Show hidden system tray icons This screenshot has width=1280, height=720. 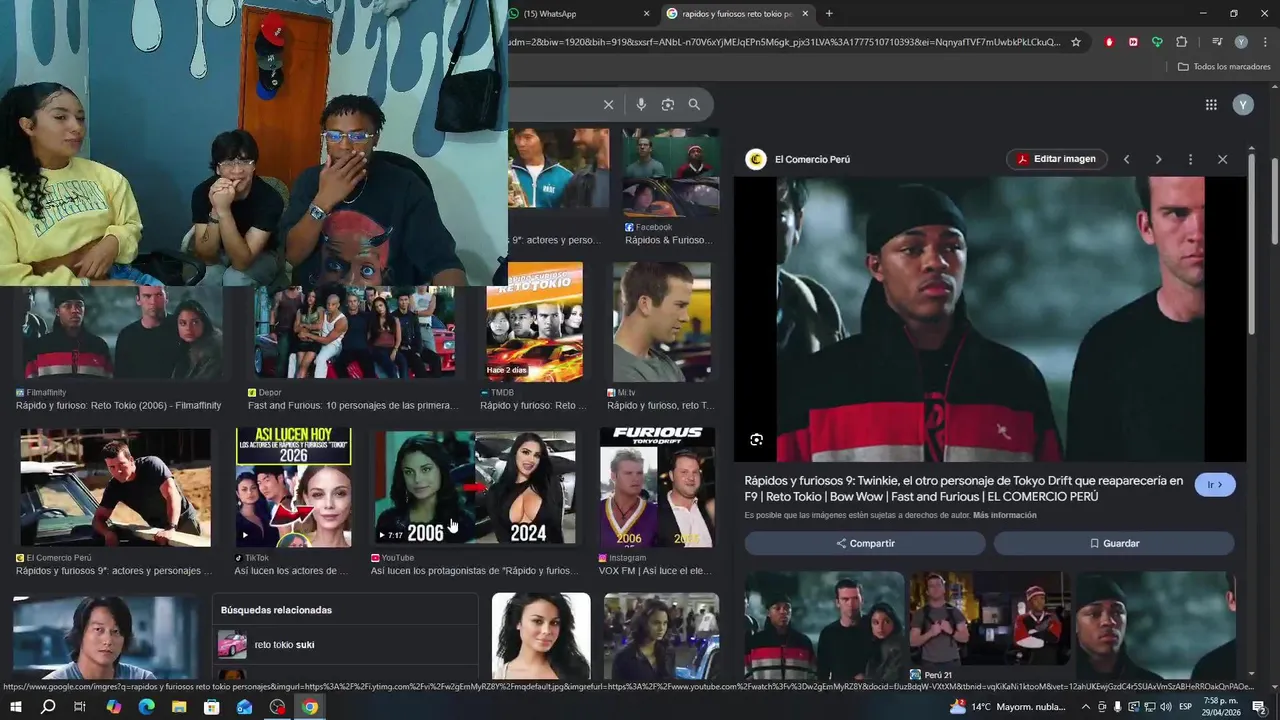pos(1085,707)
